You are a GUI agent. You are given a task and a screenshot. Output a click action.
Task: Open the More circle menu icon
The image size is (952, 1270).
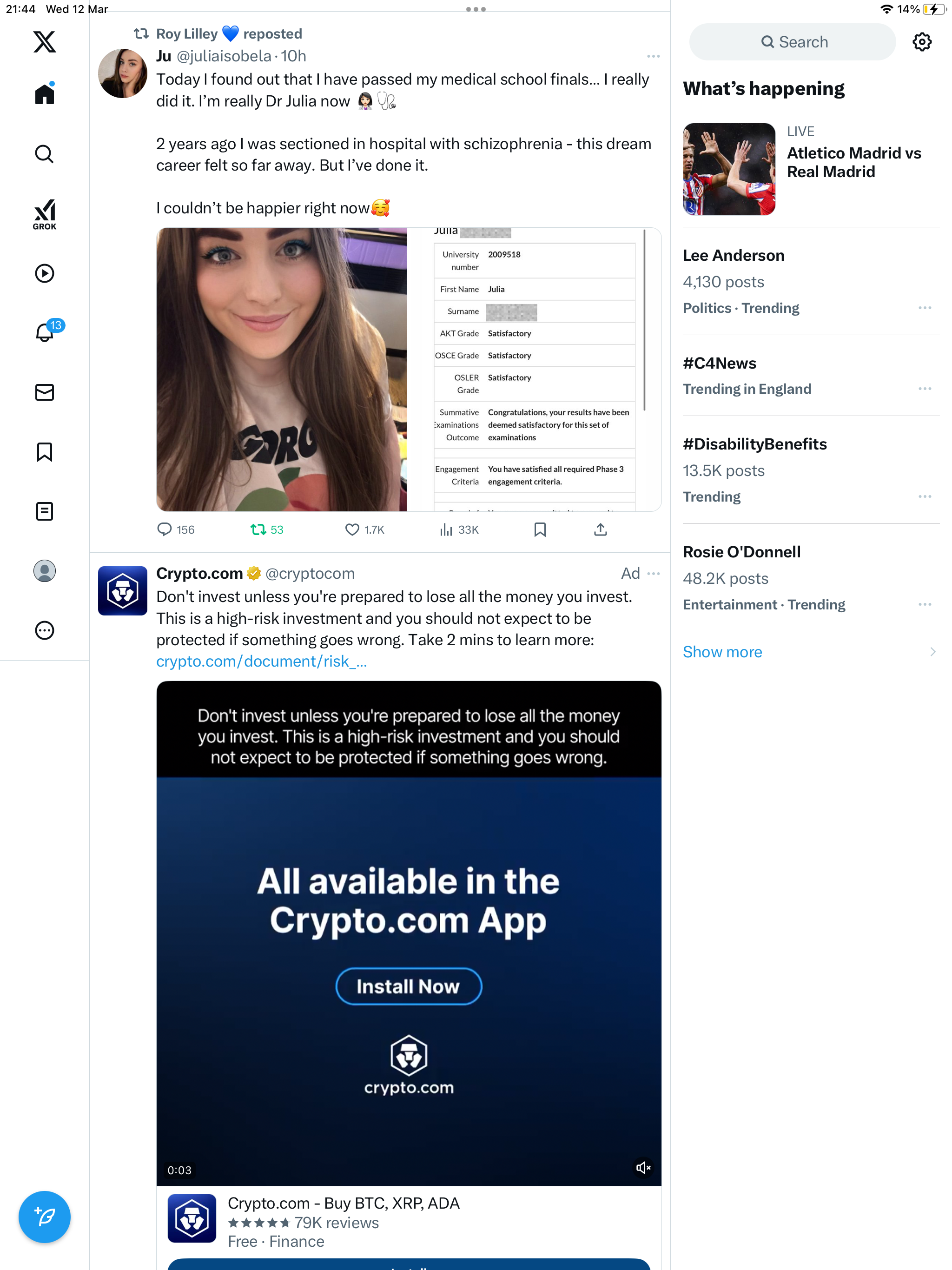[44, 630]
